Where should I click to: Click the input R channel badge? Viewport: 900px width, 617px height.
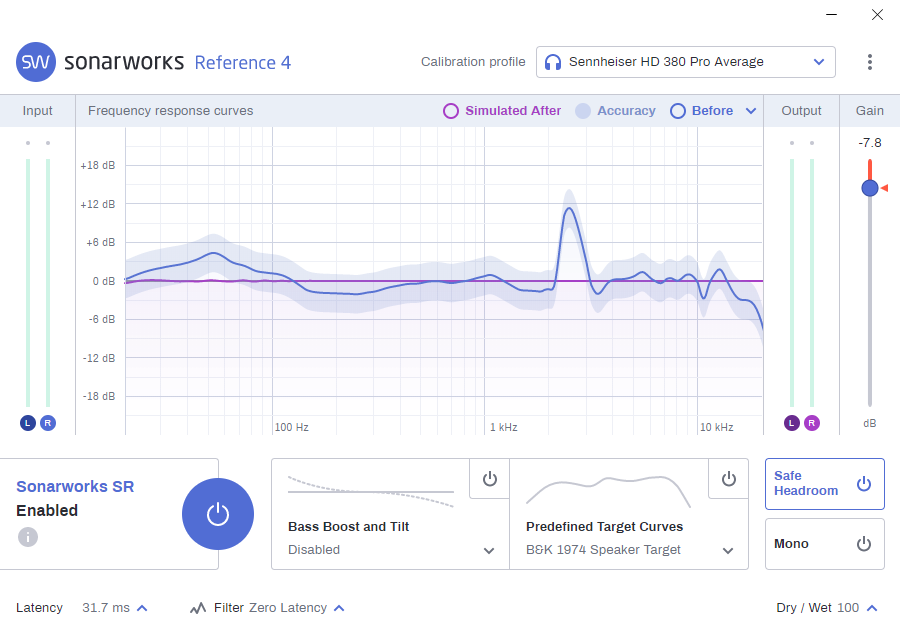click(48, 423)
